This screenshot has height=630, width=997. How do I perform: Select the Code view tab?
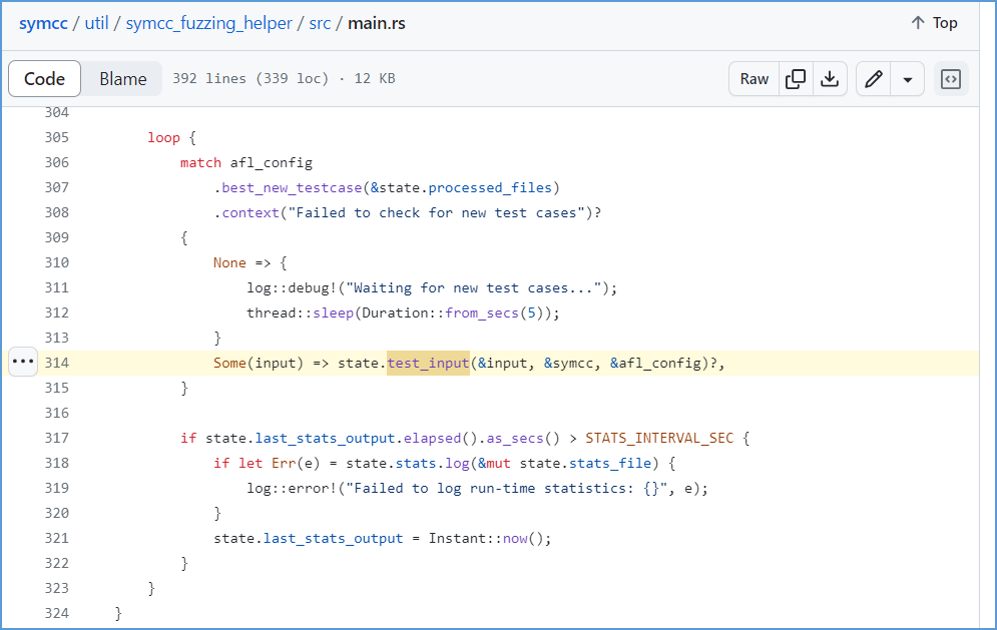tap(45, 79)
